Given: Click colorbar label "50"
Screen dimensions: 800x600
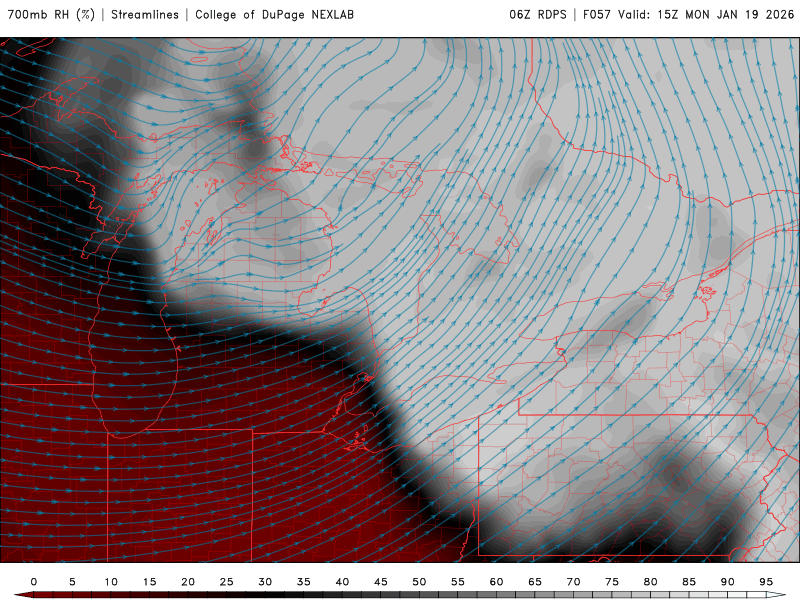Looking at the screenshot, I should click(x=419, y=582).
